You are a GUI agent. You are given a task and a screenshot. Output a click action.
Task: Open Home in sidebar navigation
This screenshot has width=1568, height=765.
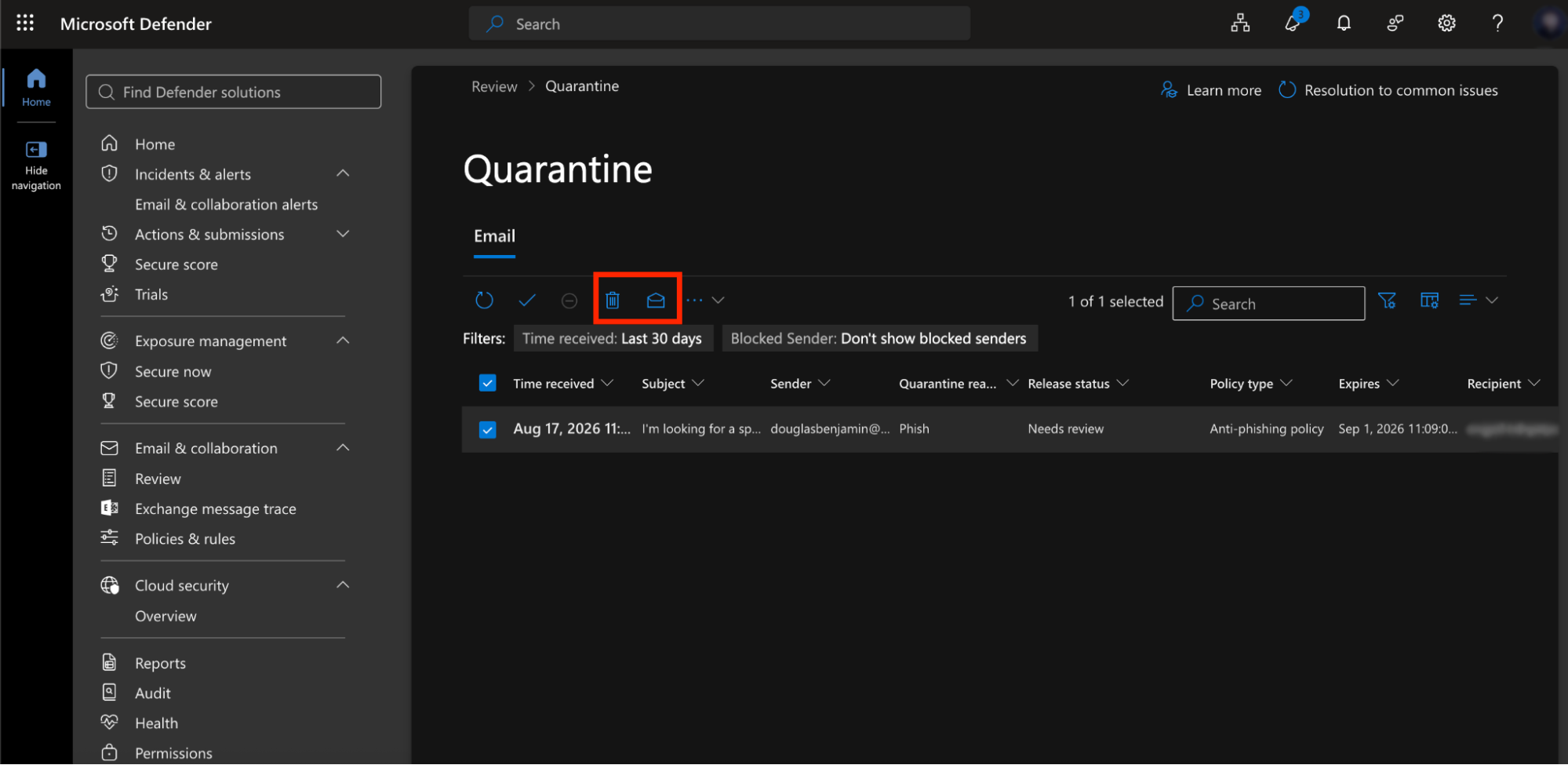pyautogui.click(x=155, y=144)
